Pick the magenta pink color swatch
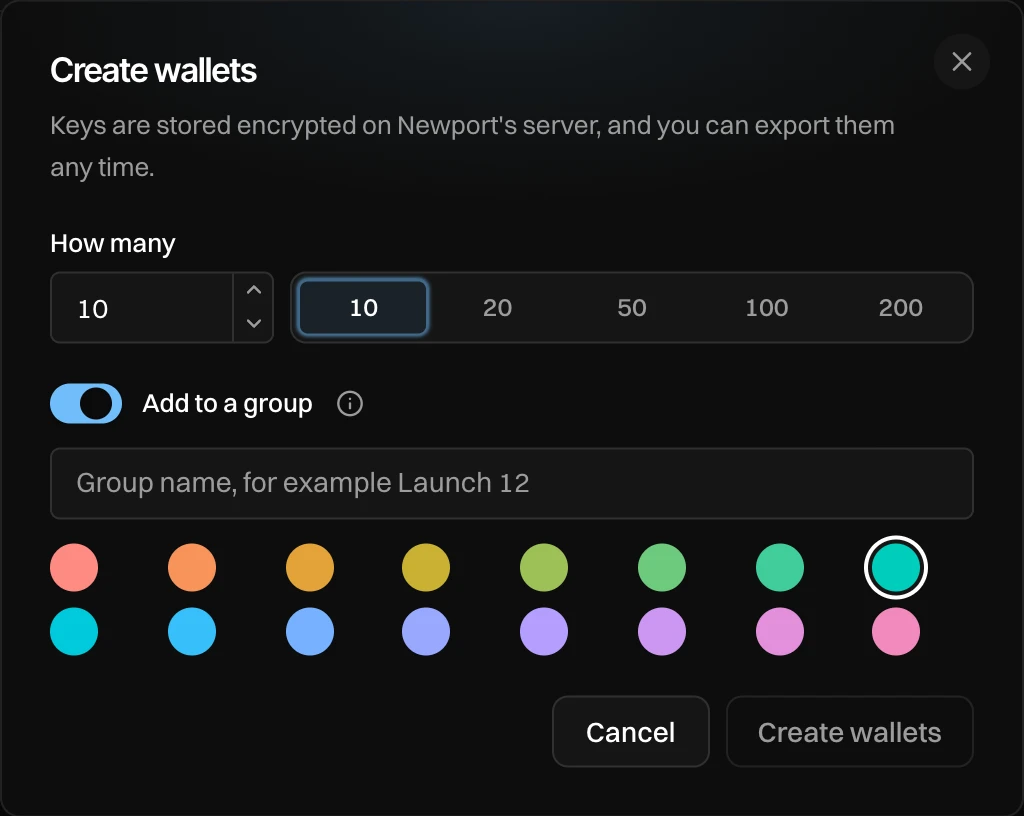1024x816 pixels. tap(780, 631)
